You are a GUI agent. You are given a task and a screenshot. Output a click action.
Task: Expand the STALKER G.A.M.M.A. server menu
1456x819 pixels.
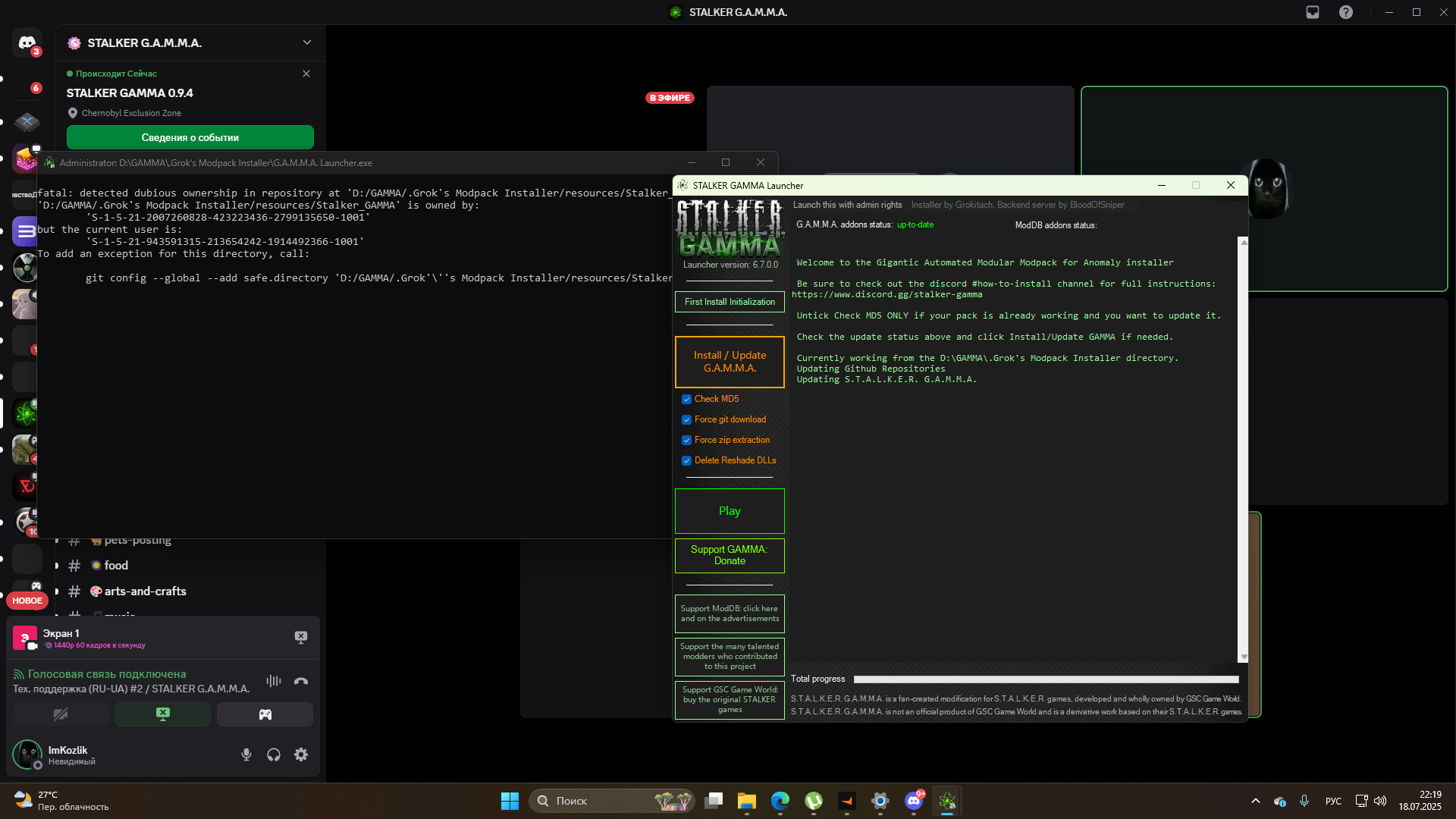(307, 42)
